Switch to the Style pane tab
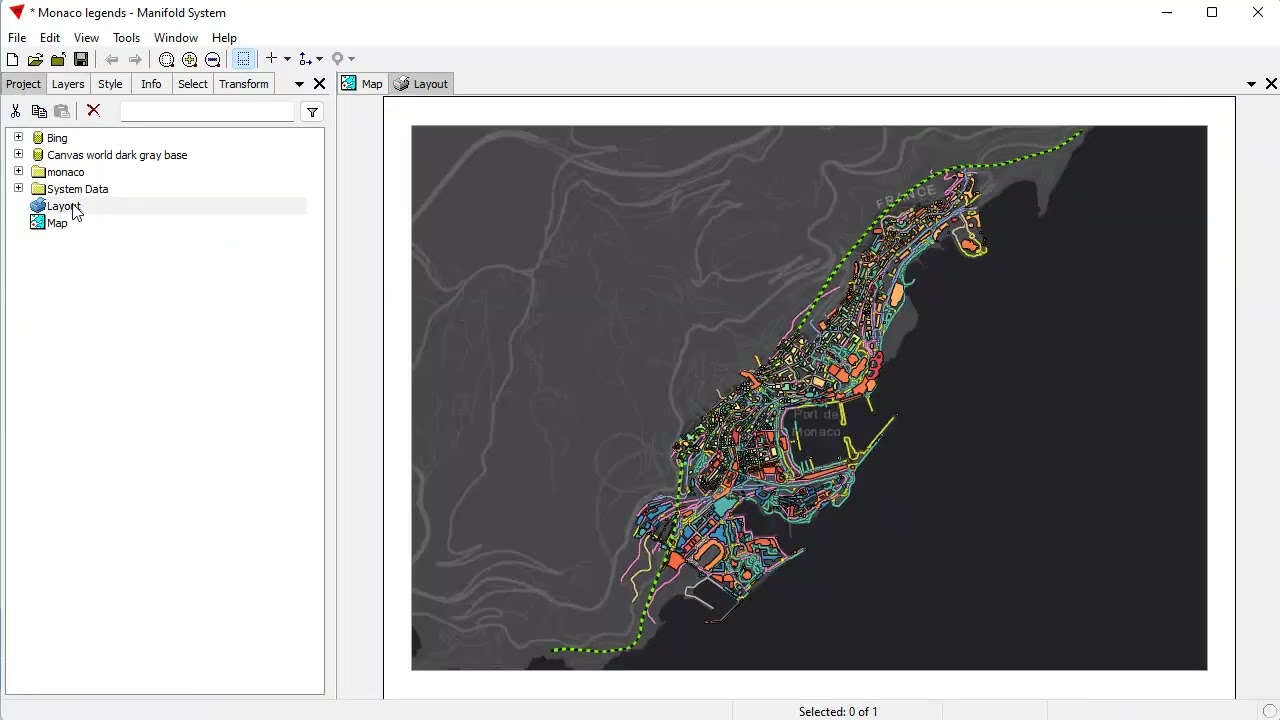This screenshot has height=720, width=1280. click(110, 84)
